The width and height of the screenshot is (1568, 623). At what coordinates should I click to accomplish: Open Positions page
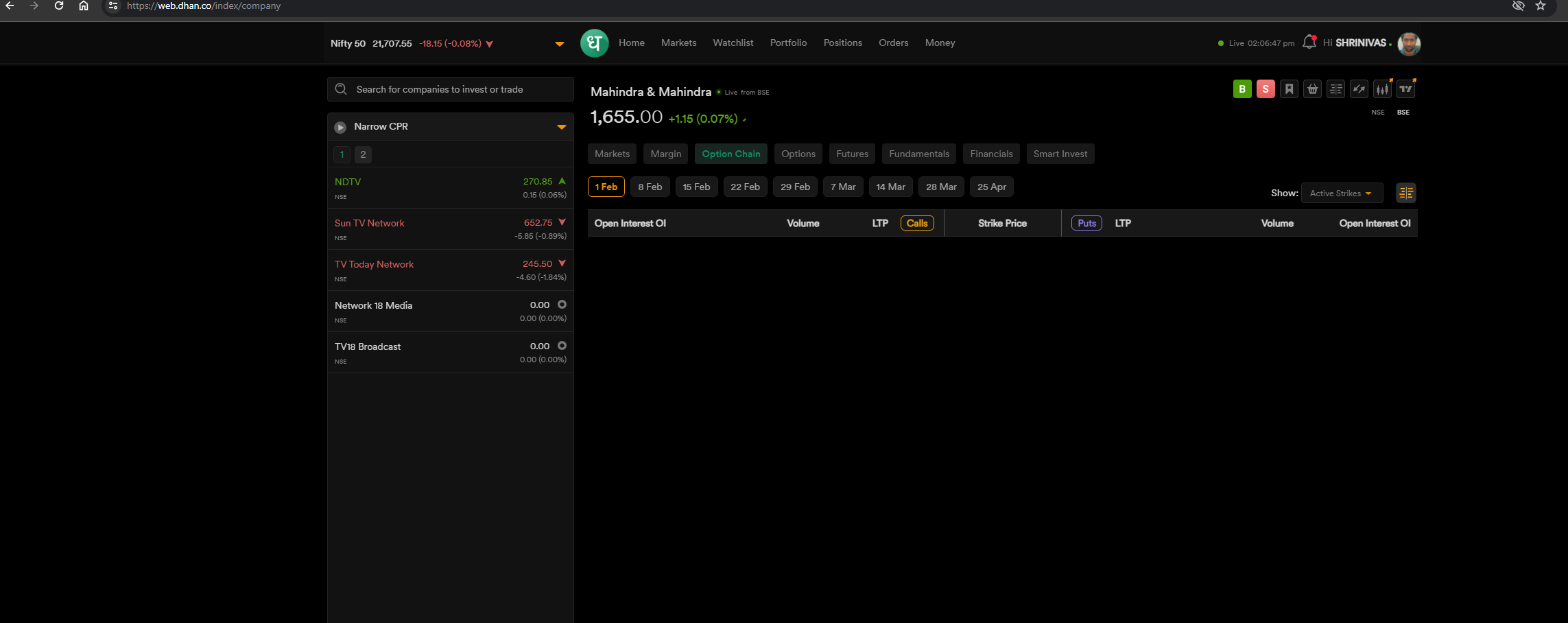pyautogui.click(x=842, y=43)
